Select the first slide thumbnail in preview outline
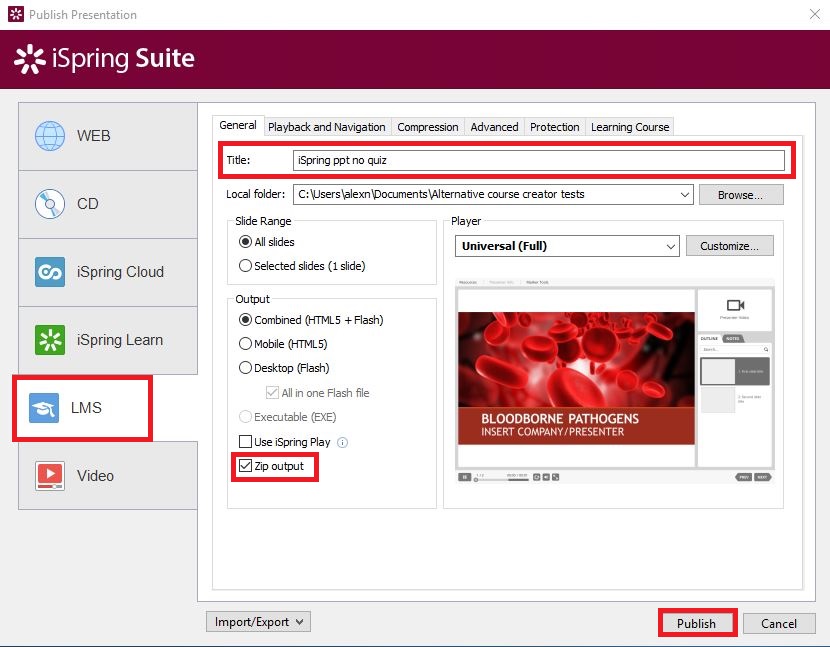The width and height of the screenshot is (830, 647). click(735, 371)
